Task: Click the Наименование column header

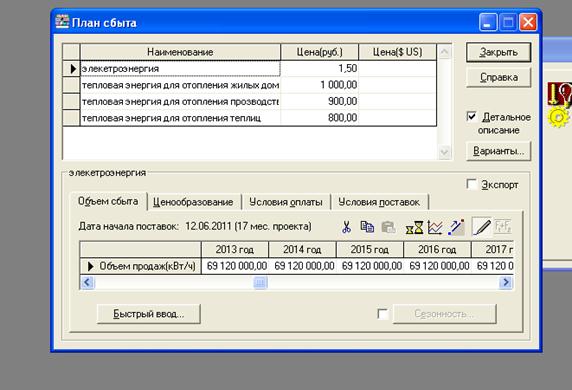Action: pyautogui.click(x=180, y=52)
